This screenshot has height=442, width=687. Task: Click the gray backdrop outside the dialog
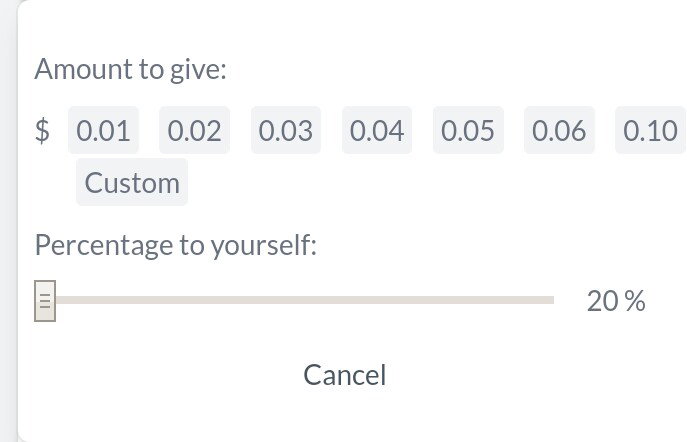[x=8, y=219]
